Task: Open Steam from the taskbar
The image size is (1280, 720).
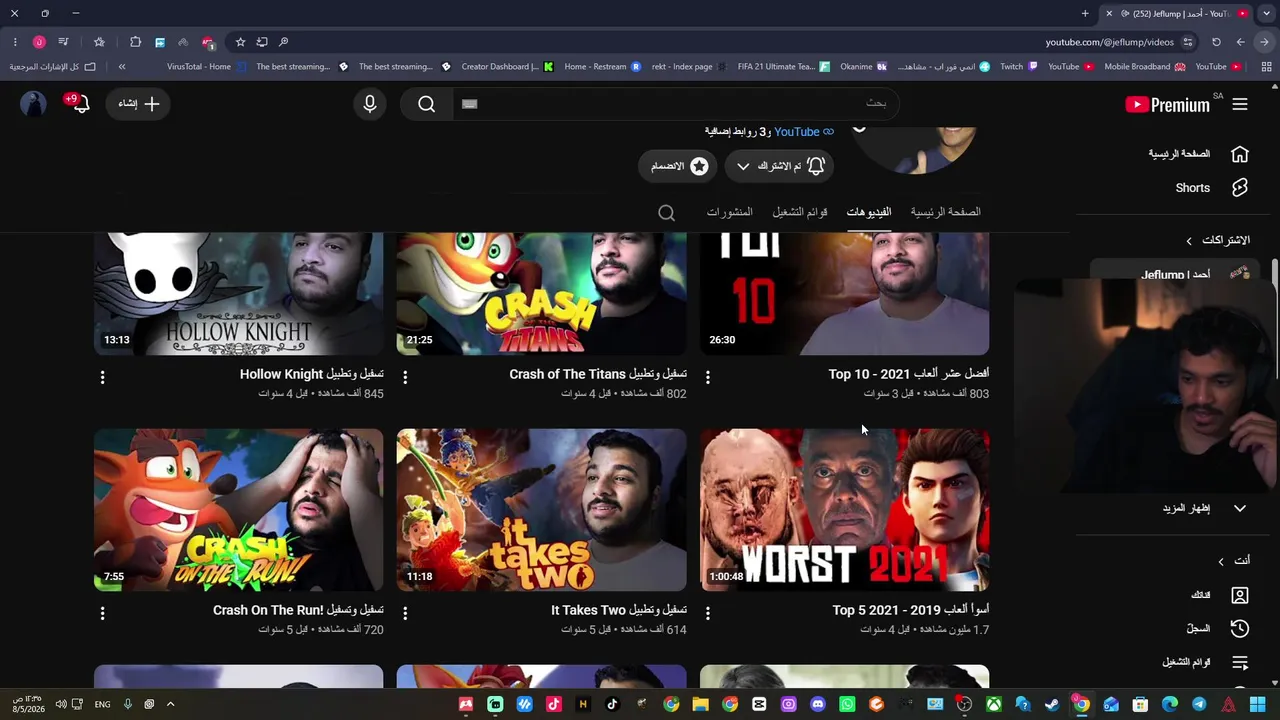Action: pos(1052,704)
